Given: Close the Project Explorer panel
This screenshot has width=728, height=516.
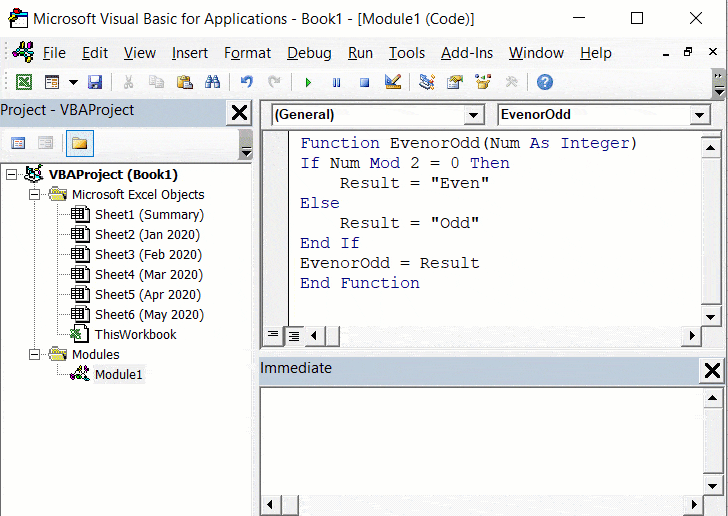Looking at the screenshot, I should click(239, 112).
